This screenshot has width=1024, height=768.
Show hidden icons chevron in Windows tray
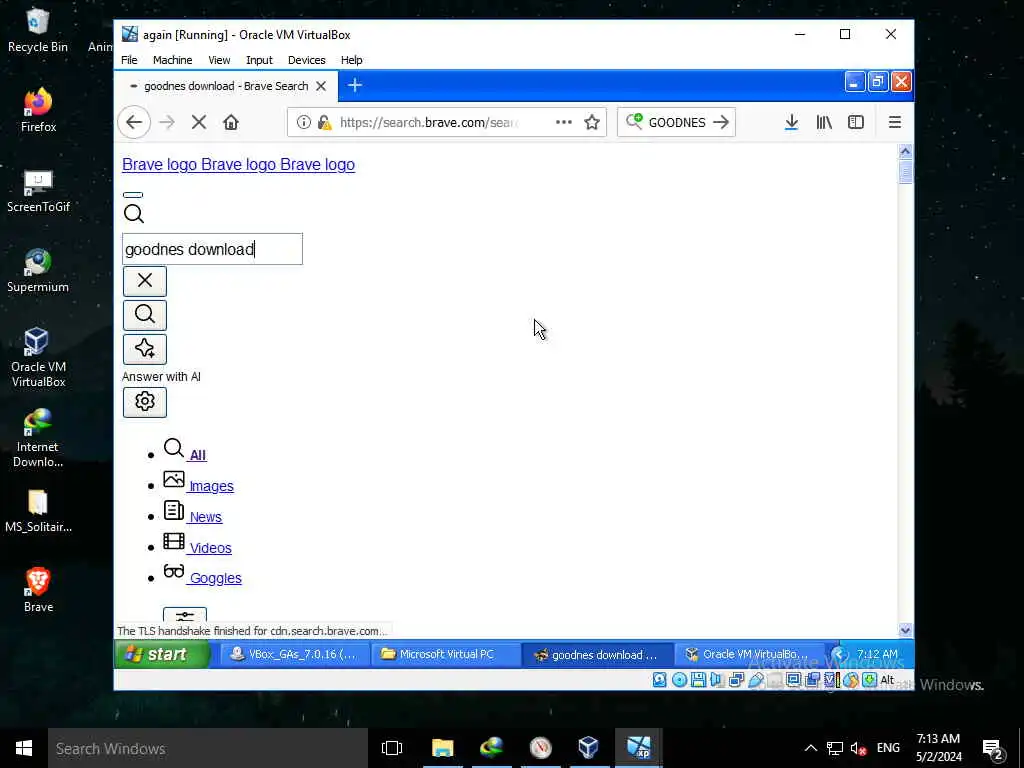[x=810, y=748]
